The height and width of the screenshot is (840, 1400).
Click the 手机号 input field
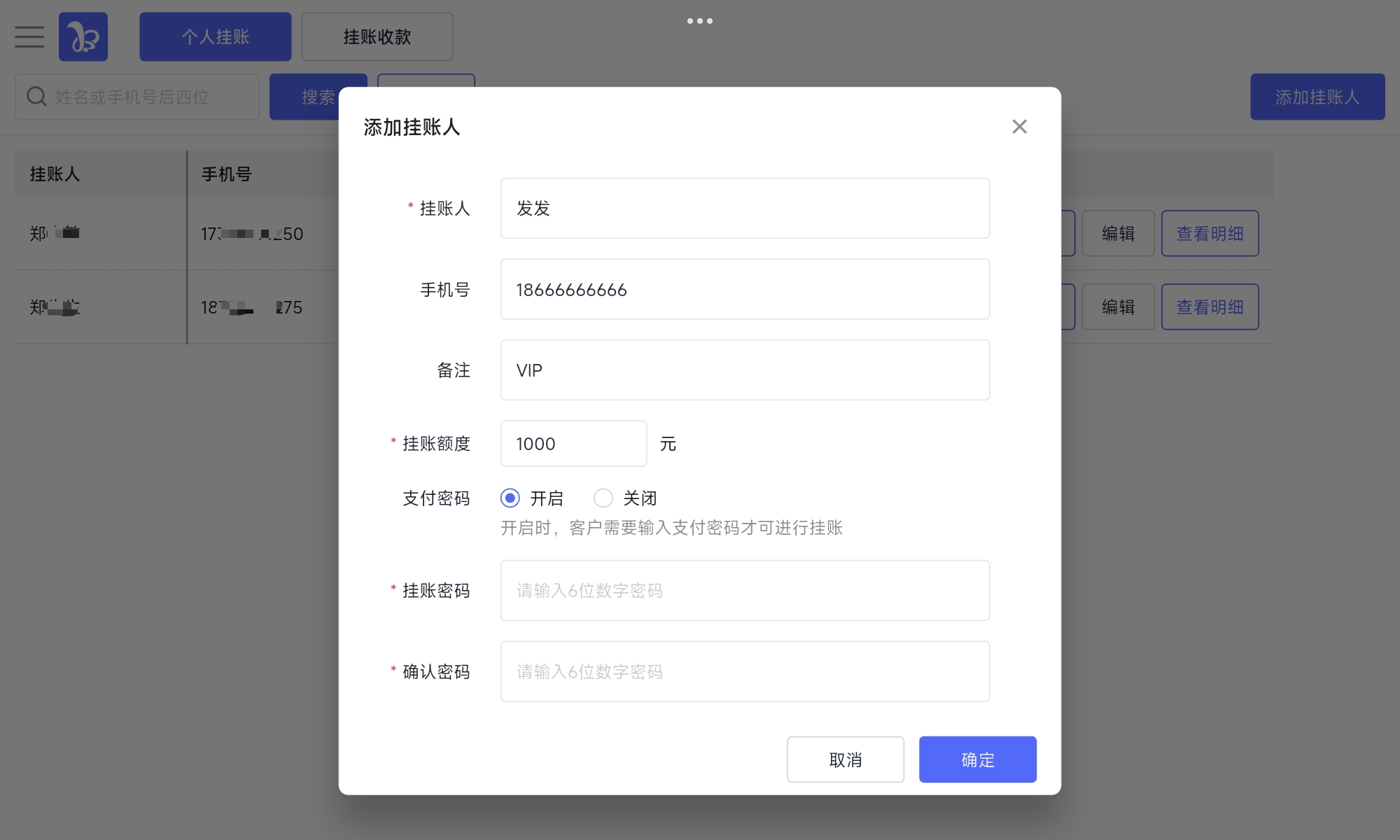(744, 289)
